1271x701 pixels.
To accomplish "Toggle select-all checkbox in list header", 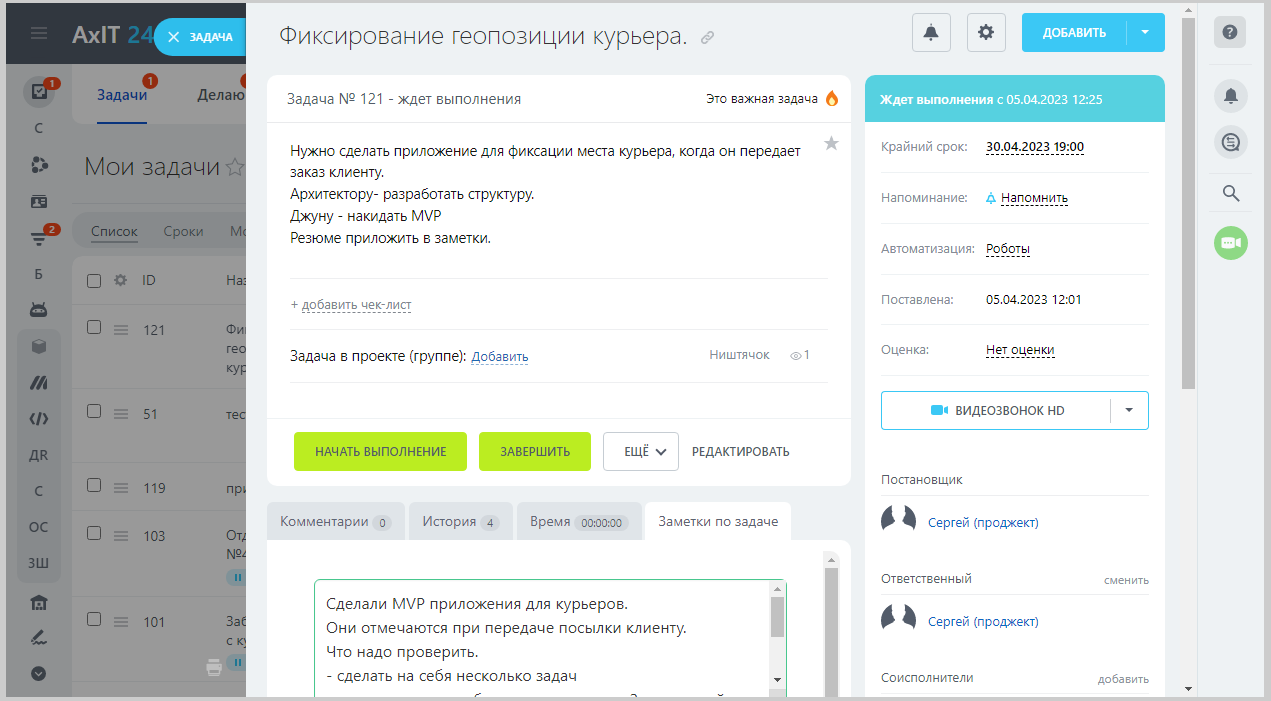I will 94,281.
